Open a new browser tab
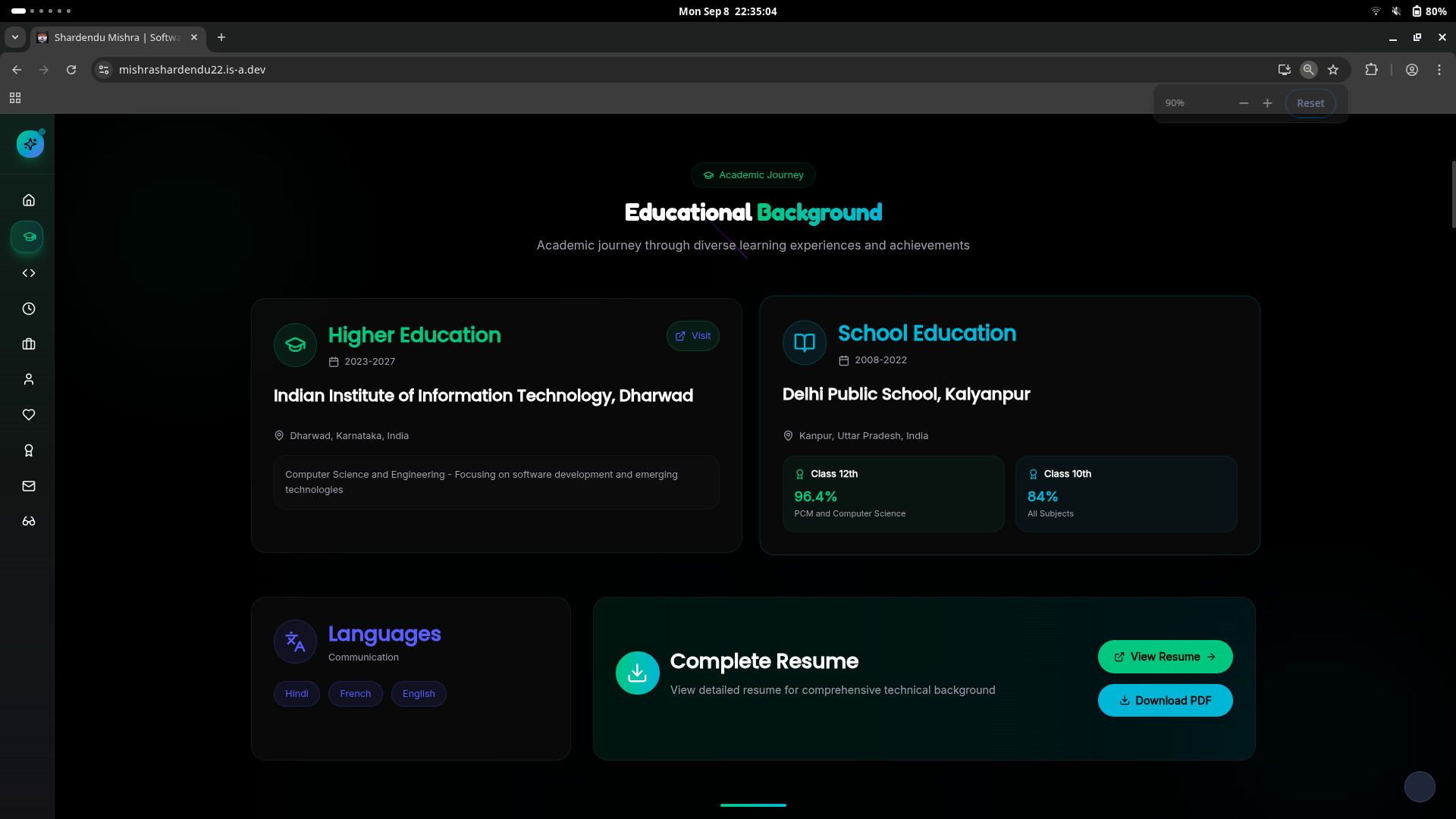 221,37
